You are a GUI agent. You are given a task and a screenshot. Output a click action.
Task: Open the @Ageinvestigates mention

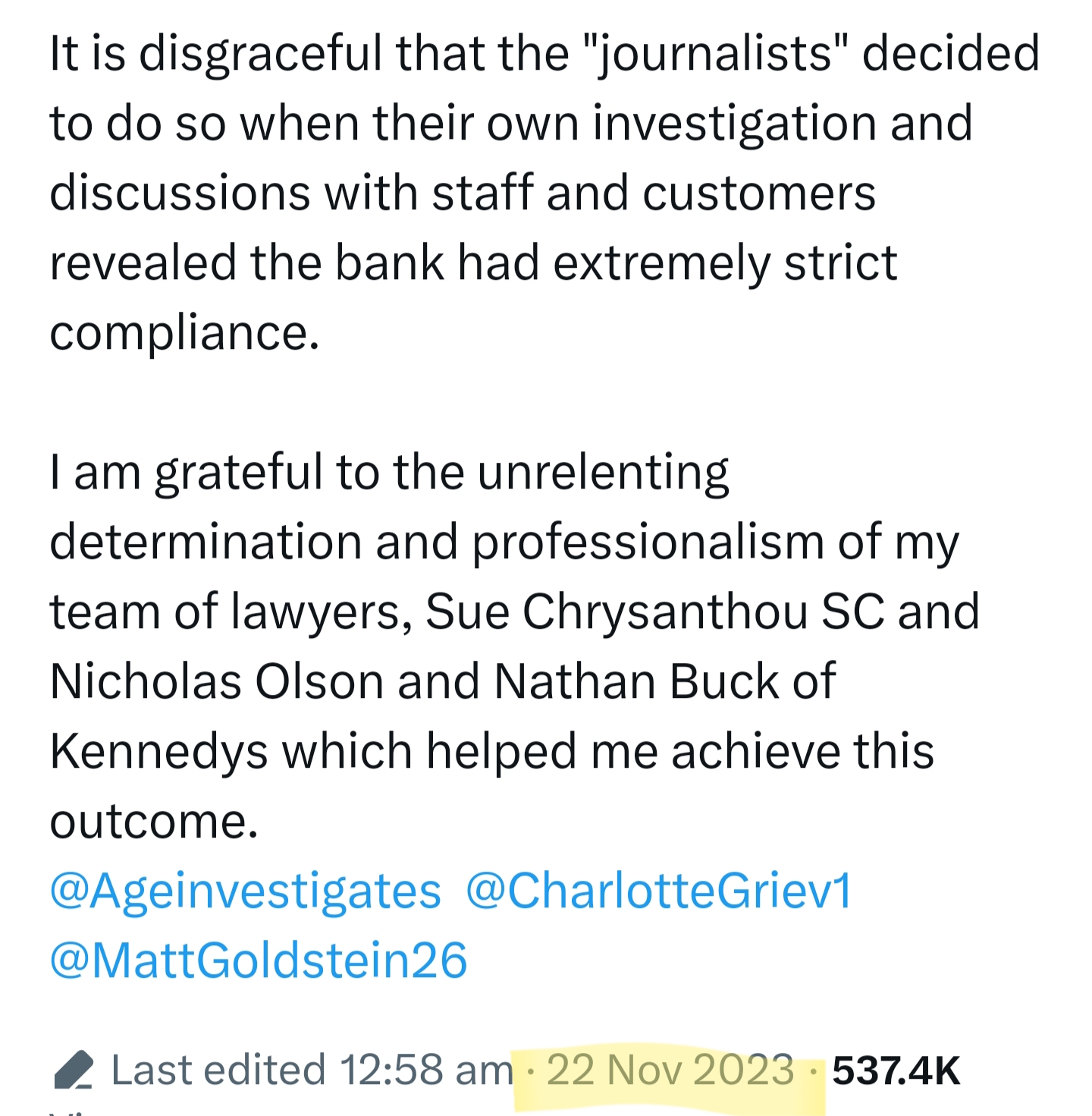click(245, 891)
